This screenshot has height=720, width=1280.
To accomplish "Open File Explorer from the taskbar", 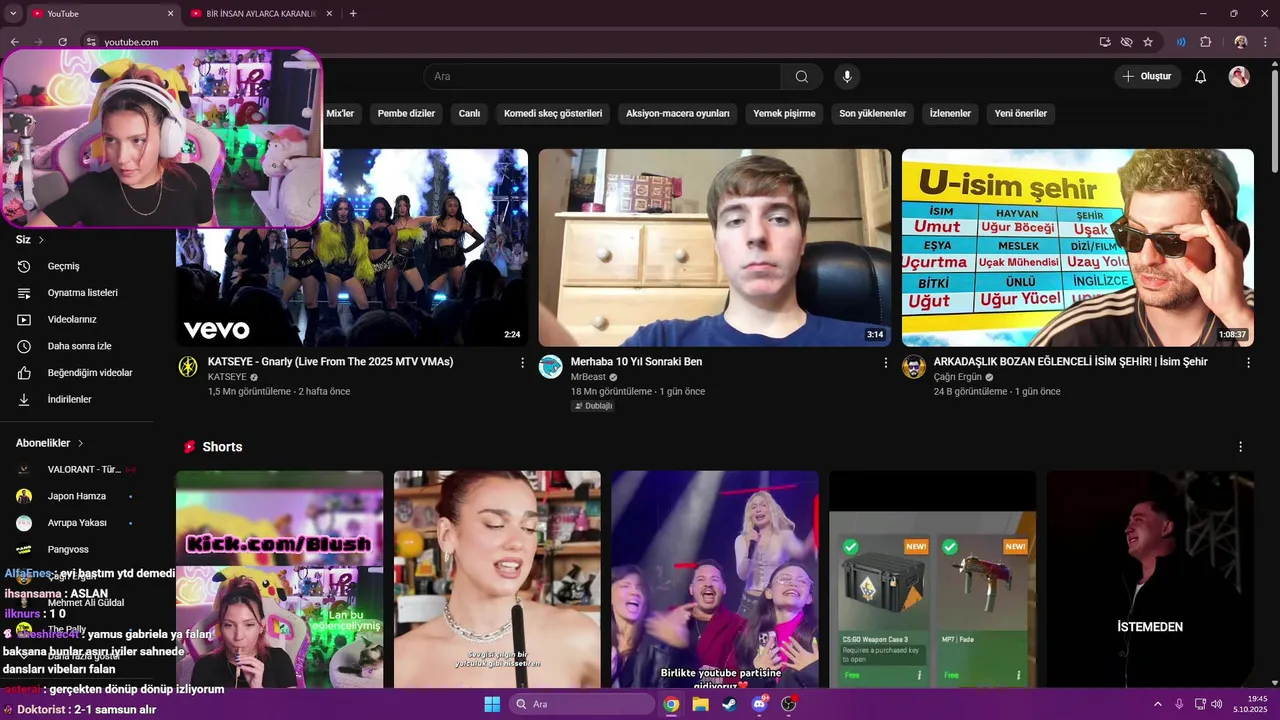I will pos(701,704).
